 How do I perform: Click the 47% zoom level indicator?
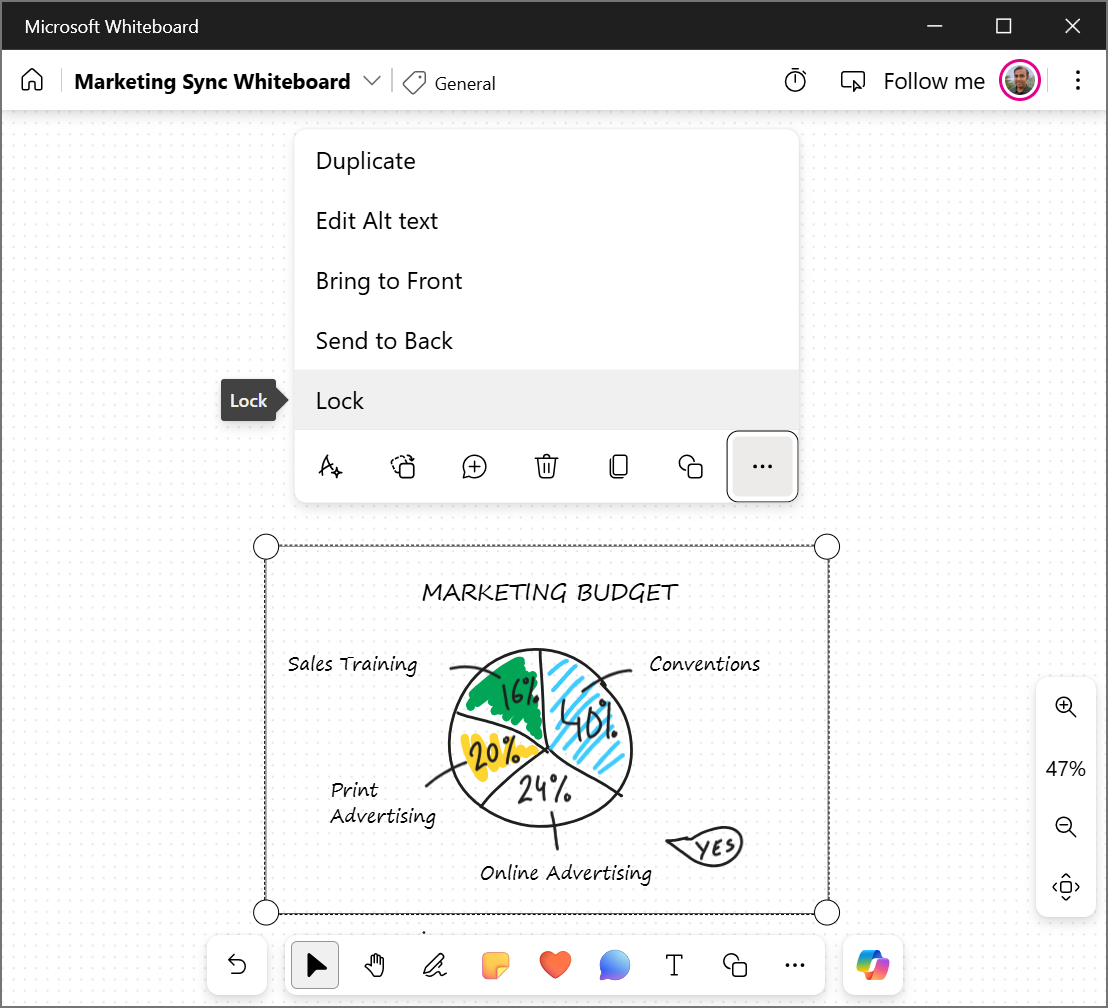(x=1066, y=768)
